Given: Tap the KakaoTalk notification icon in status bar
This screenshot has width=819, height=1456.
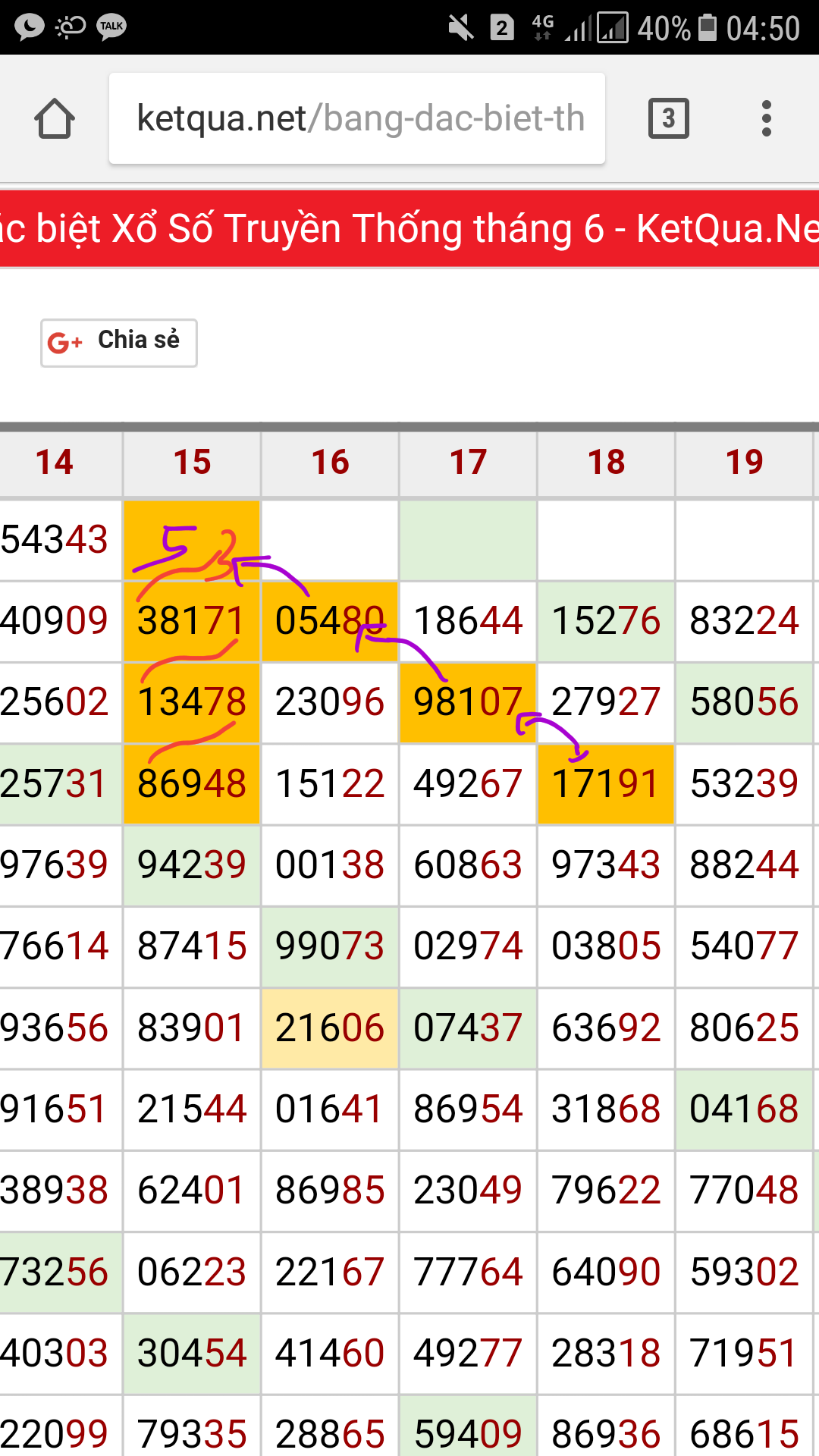Looking at the screenshot, I should coord(111,27).
